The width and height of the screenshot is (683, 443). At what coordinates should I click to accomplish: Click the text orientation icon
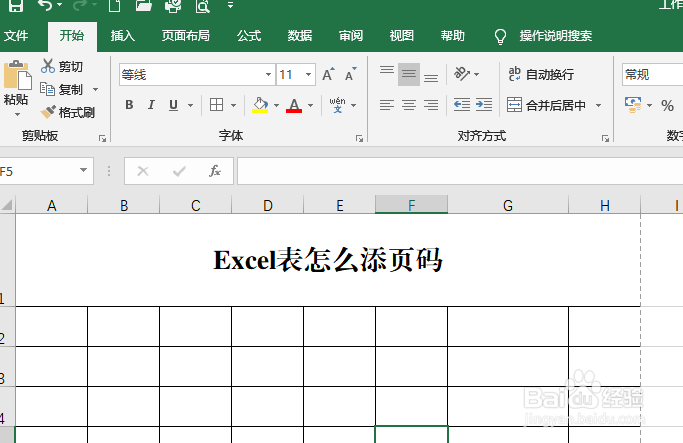(462, 74)
